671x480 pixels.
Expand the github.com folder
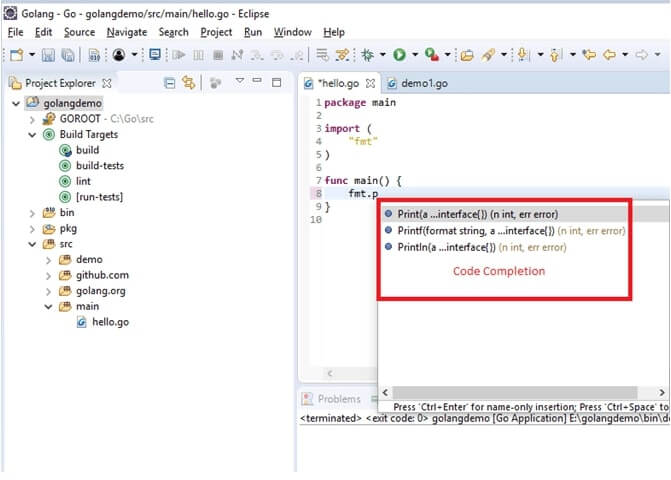pyautogui.click(x=48, y=275)
